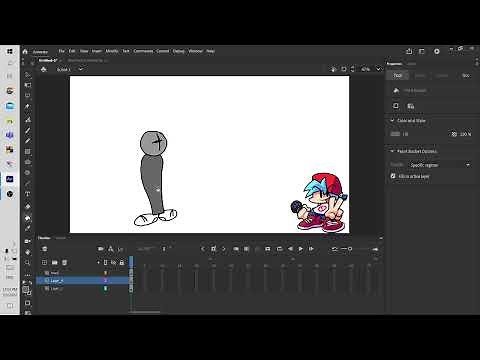Open the Modify menu
Screen dimensions: 480x360
(x=112, y=51)
